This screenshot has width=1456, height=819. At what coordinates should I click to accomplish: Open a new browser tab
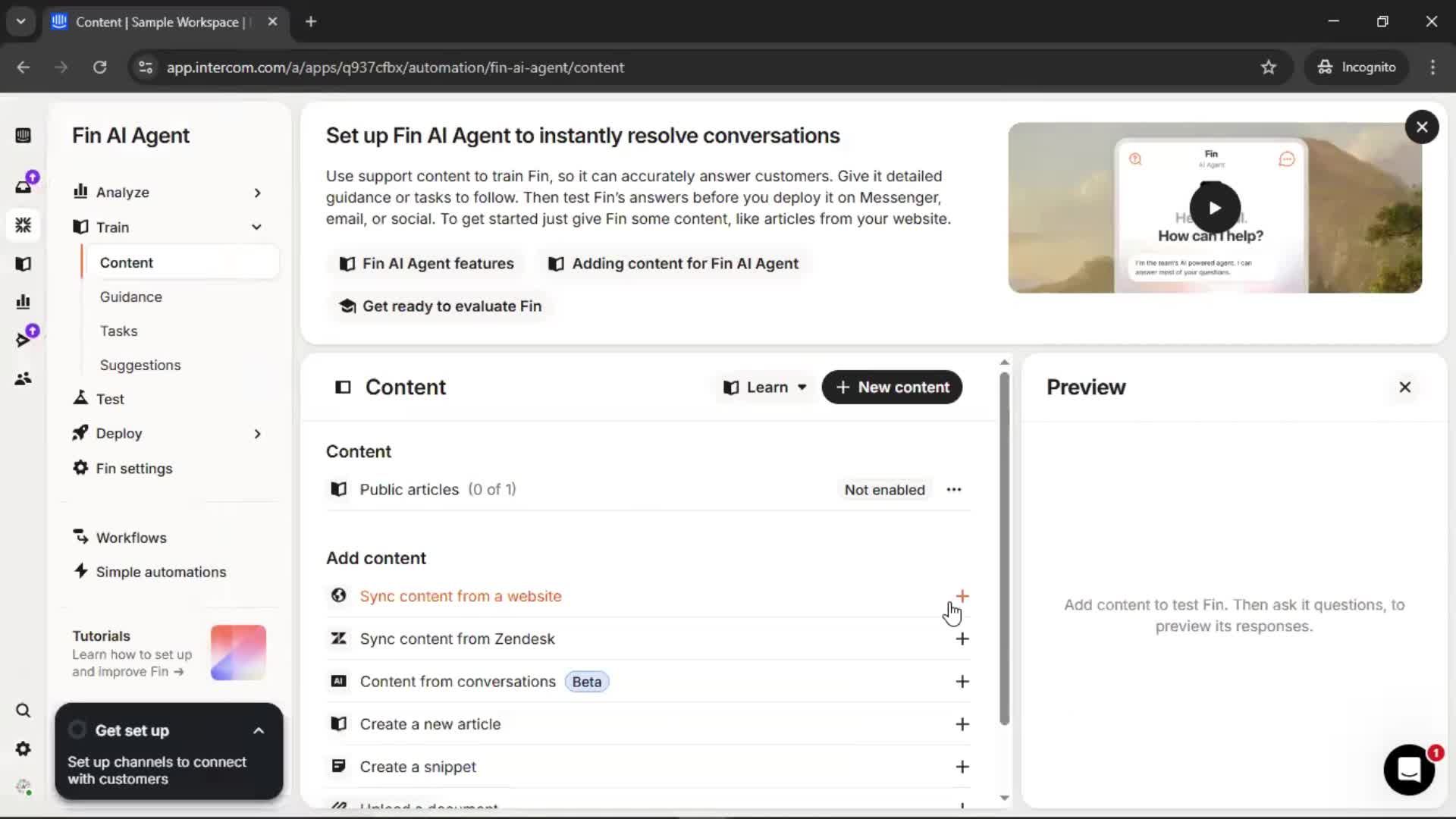[311, 21]
